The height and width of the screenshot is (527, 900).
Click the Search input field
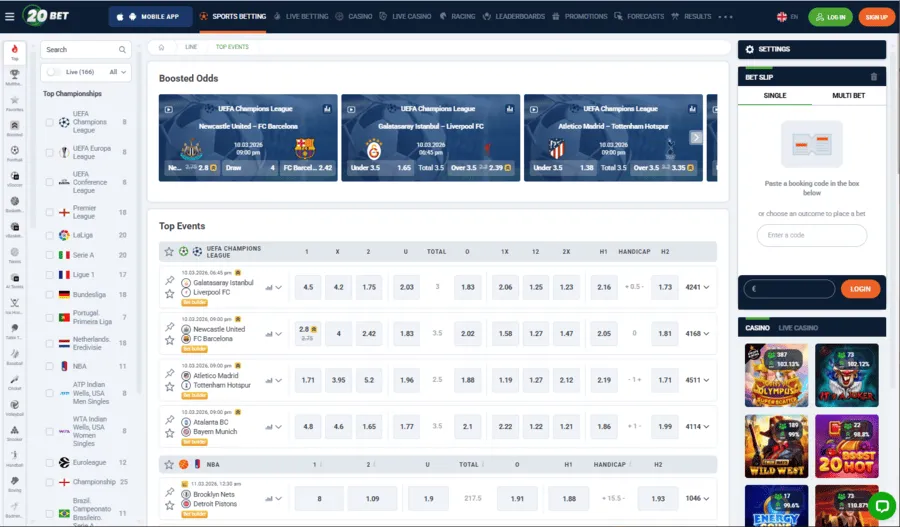pos(86,50)
